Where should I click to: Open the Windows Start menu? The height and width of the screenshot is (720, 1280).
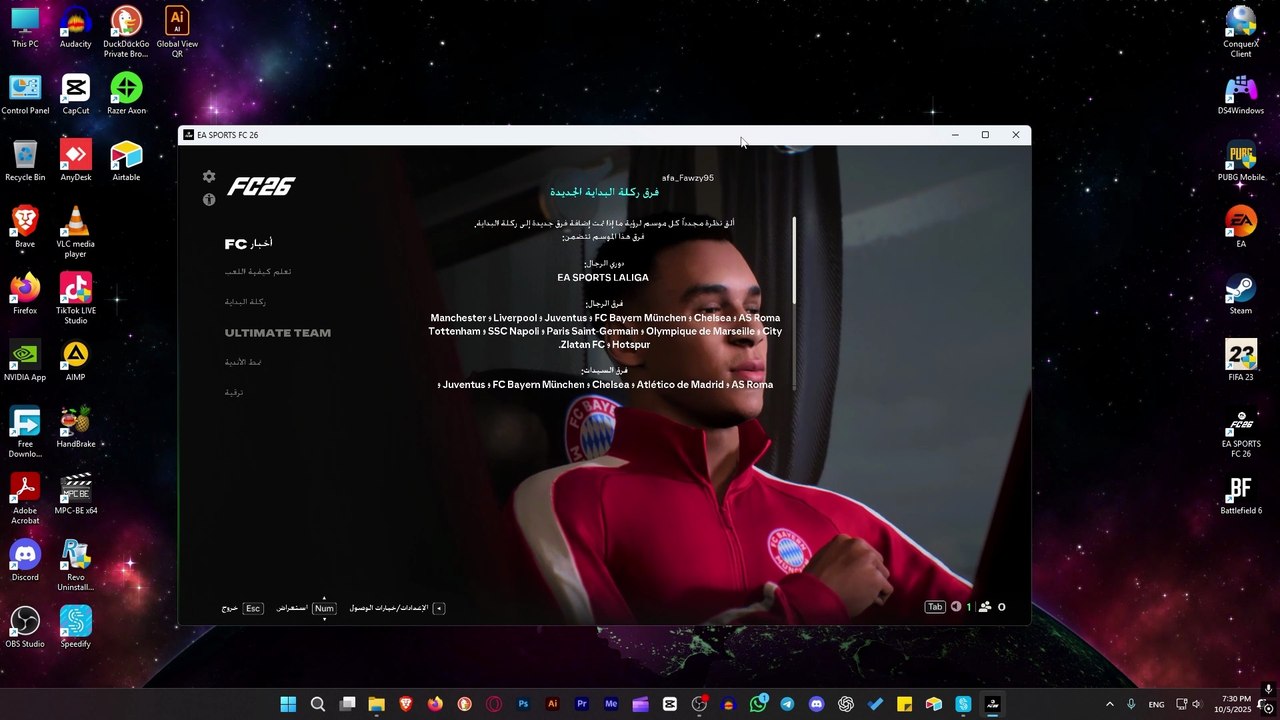pos(288,704)
